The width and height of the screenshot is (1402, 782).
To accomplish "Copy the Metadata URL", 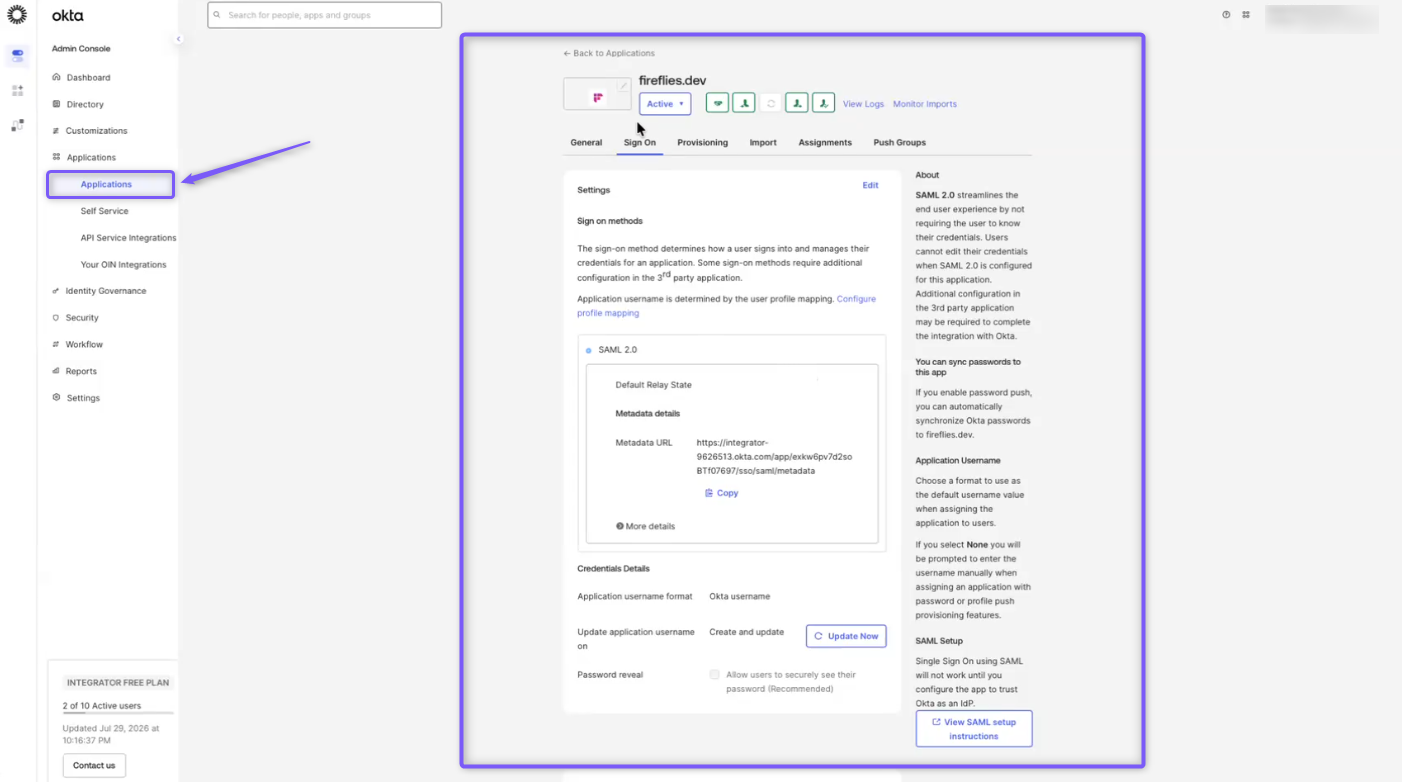I will click(721, 493).
